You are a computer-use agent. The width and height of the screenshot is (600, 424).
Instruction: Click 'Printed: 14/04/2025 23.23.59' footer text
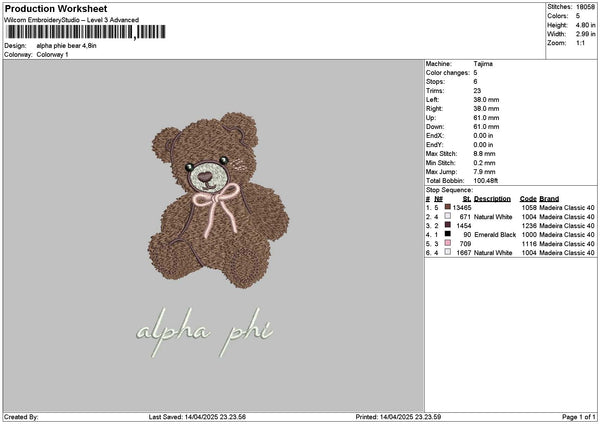tap(398, 417)
